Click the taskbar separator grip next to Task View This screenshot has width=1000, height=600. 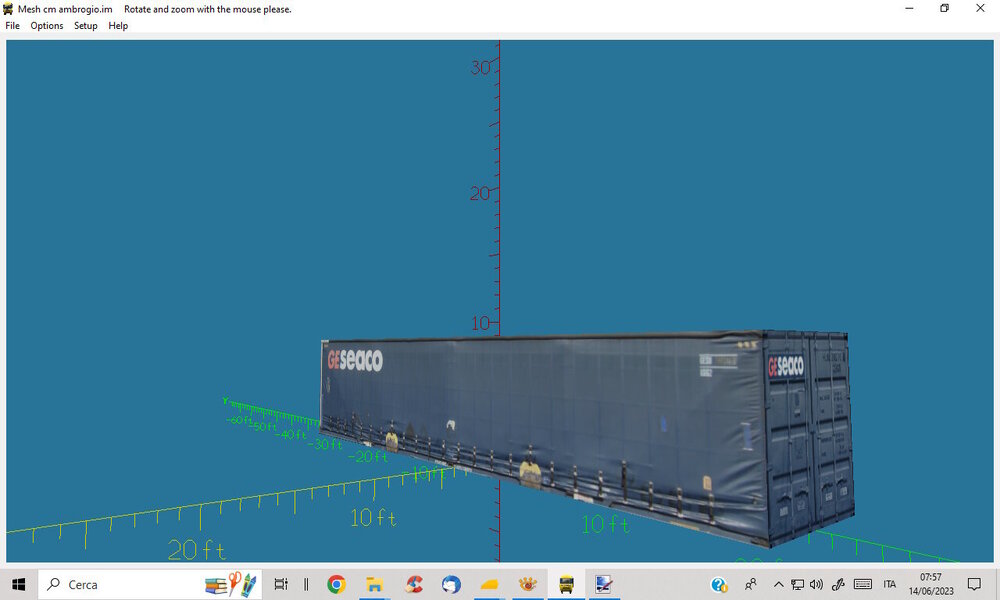coord(306,584)
